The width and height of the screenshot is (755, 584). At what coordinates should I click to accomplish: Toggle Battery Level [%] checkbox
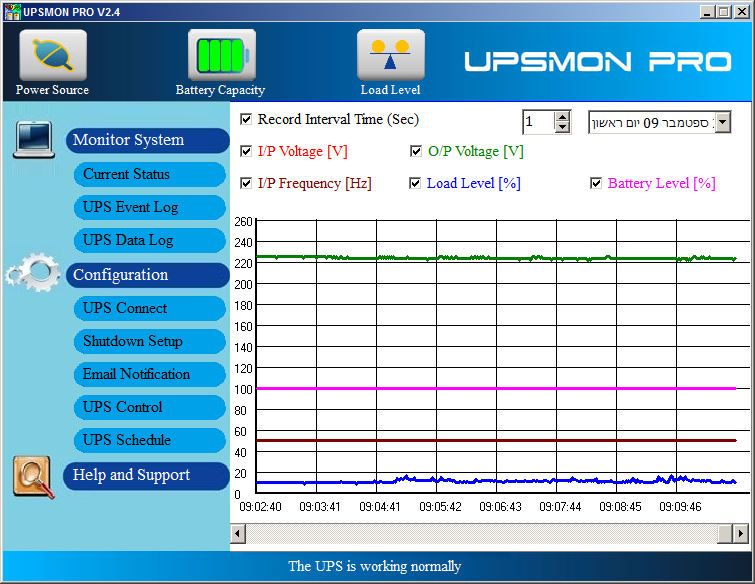[596, 183]
